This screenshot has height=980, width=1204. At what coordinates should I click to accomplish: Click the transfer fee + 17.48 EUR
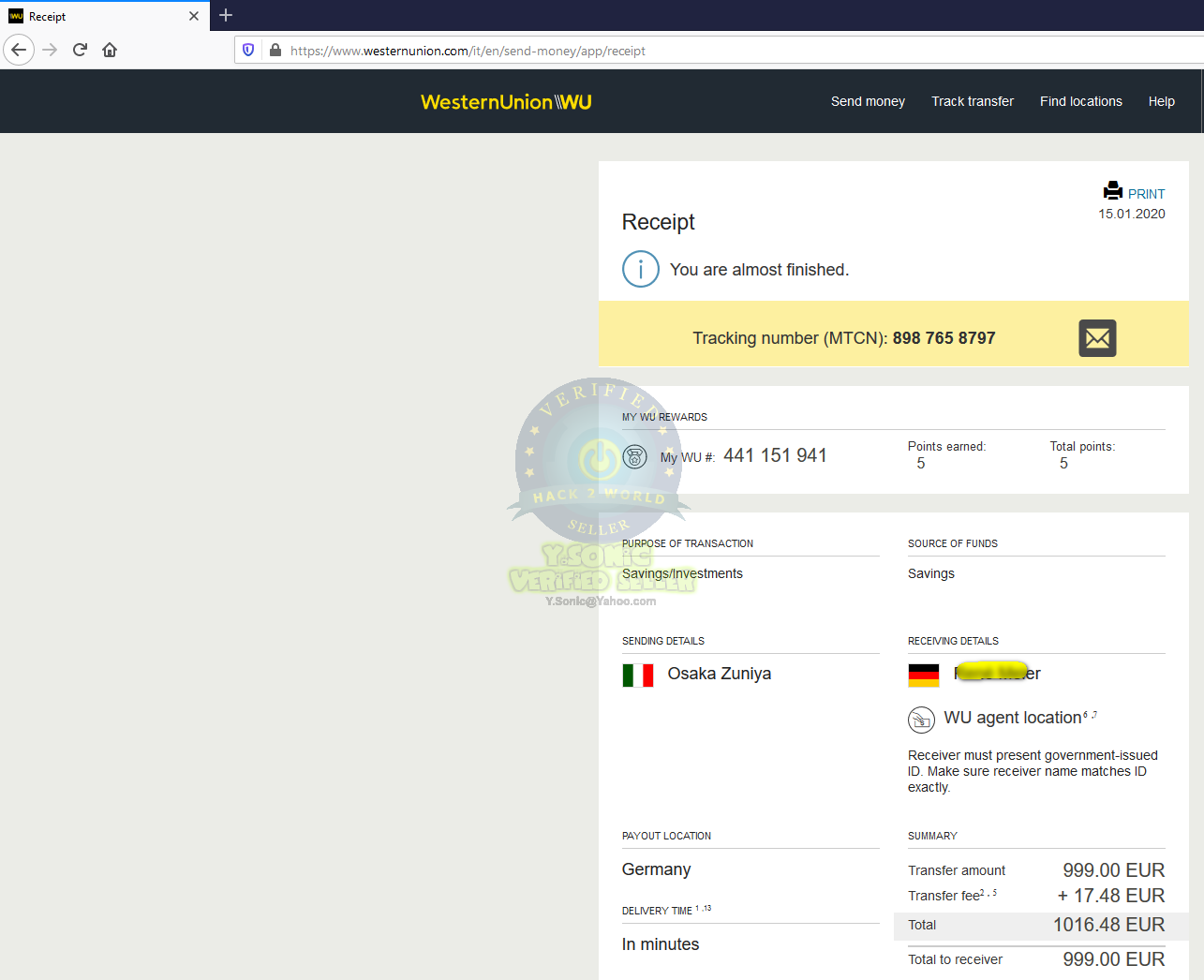(x=1111, y=896)
